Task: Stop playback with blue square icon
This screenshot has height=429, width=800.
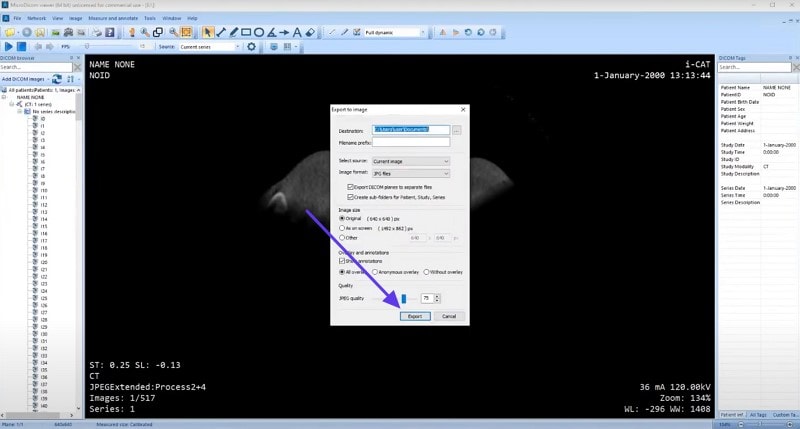Action: coord(21,46)
